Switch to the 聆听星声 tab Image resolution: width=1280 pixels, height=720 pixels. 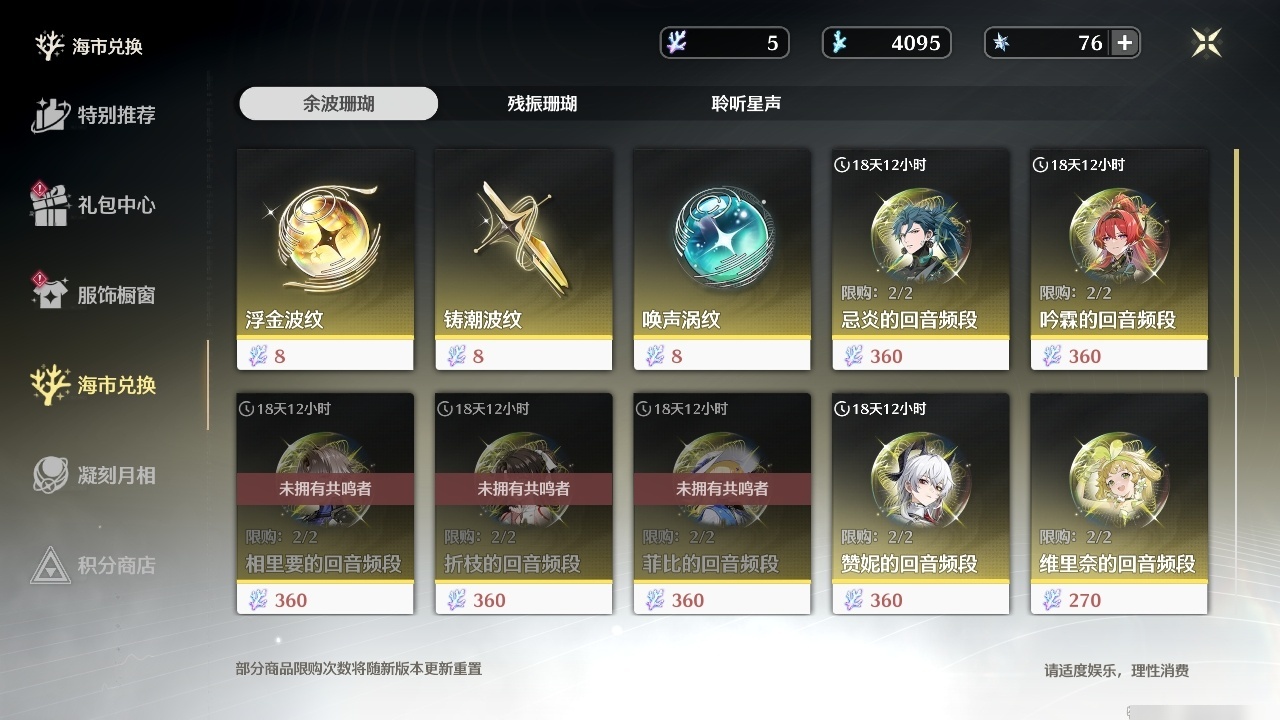tap(746, 104)
